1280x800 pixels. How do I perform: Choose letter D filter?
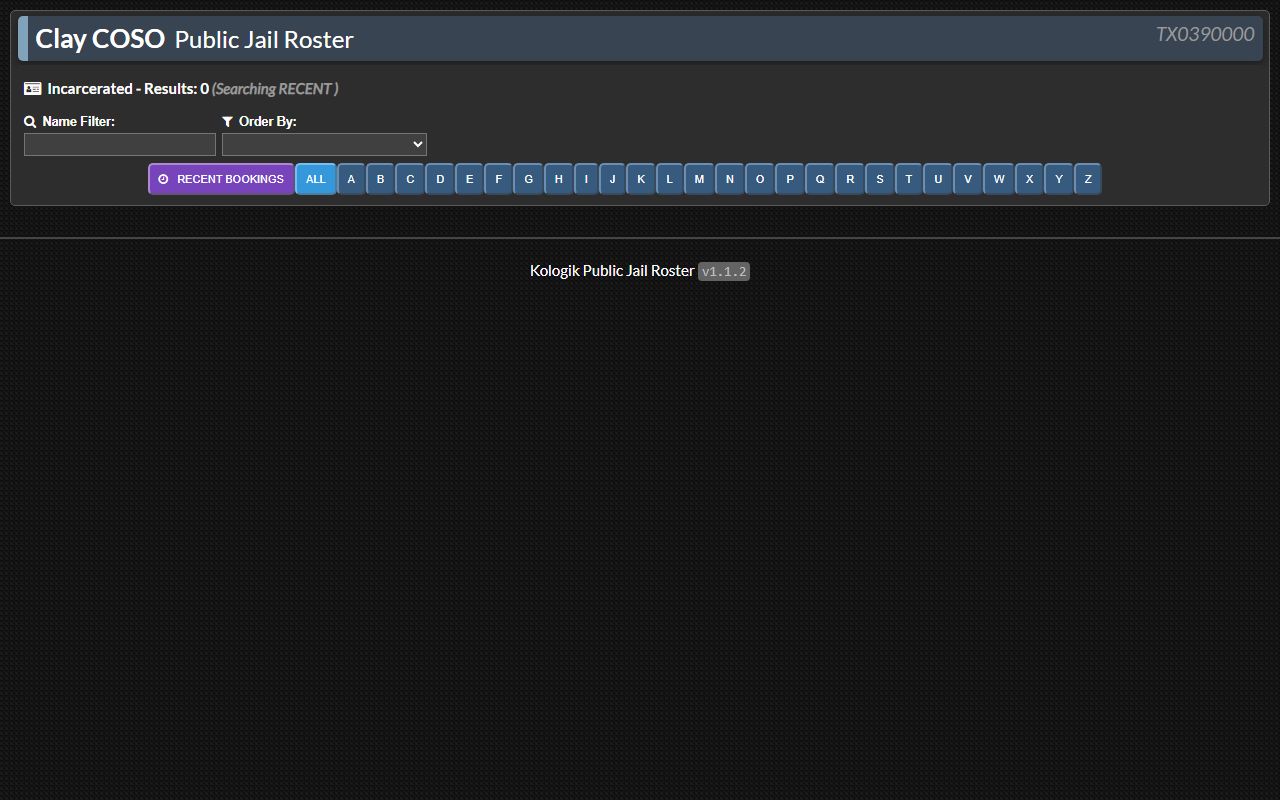pyautogui.click(x=440, y=179)
